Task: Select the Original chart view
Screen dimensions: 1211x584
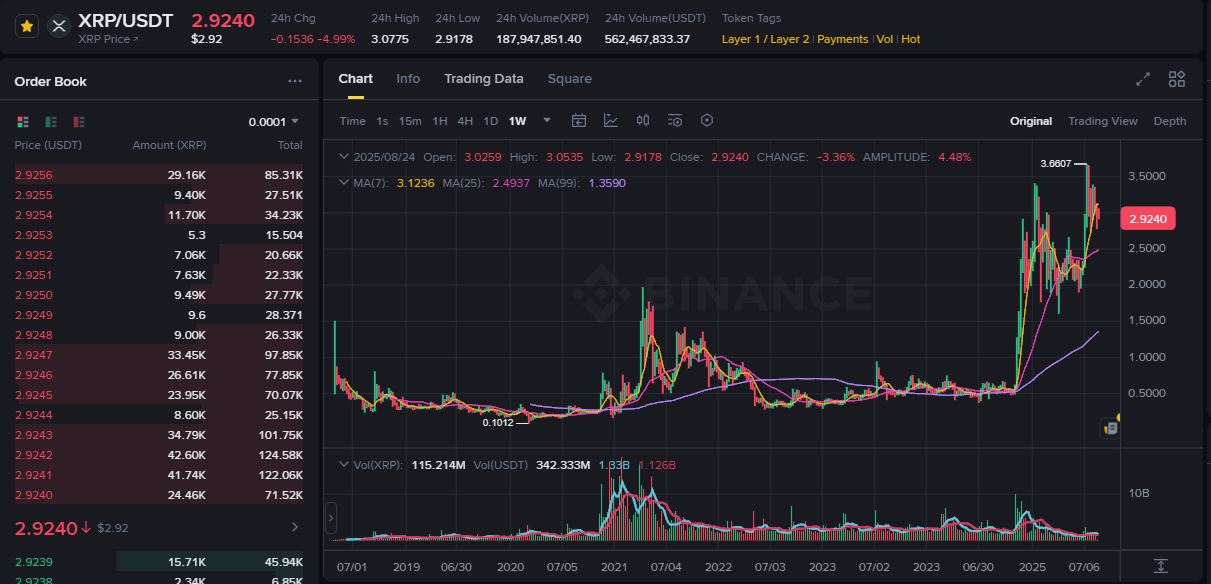Action: (x=1031, y=121)
